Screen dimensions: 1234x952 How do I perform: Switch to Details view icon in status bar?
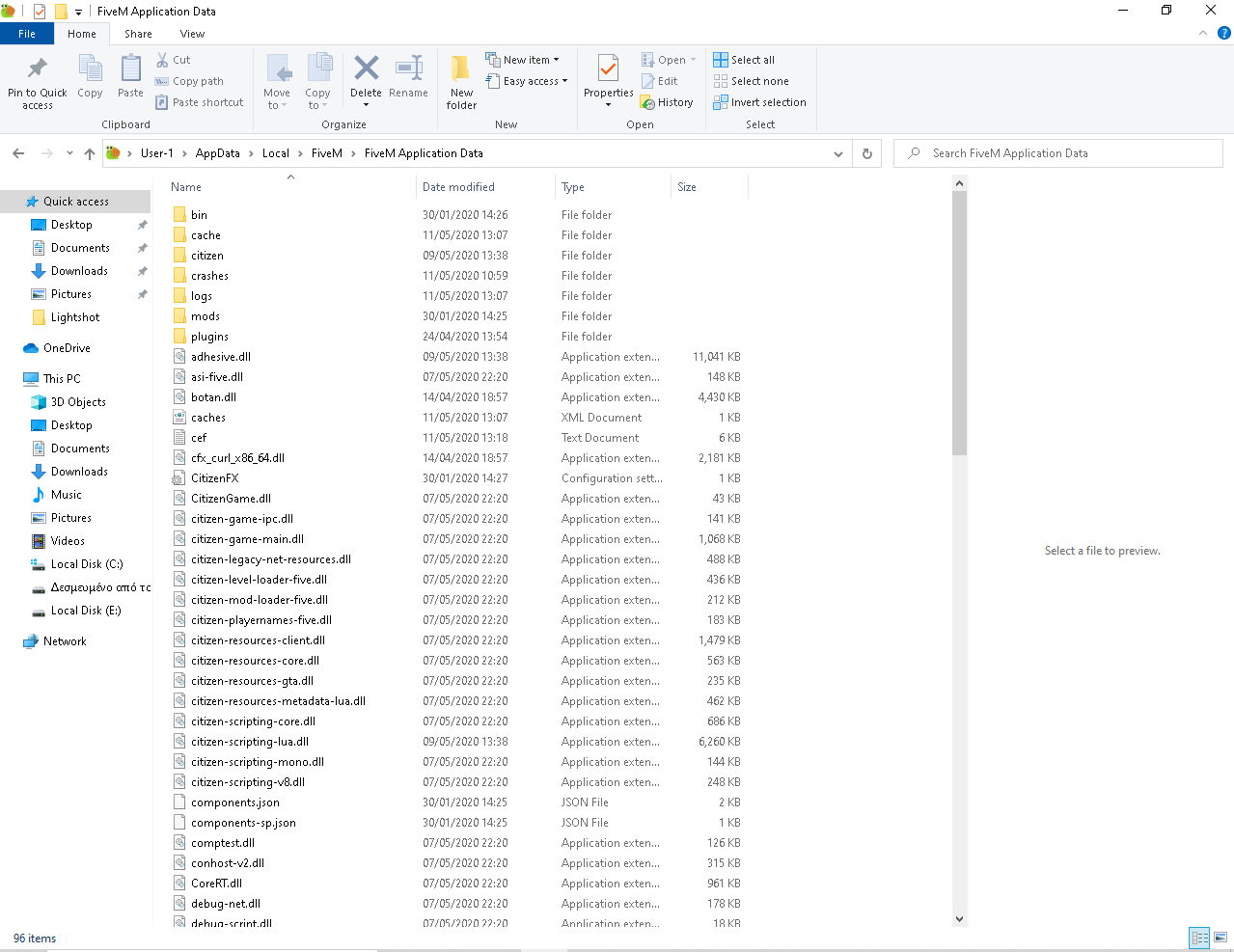pyautogui.click(x=1199, y=938)
